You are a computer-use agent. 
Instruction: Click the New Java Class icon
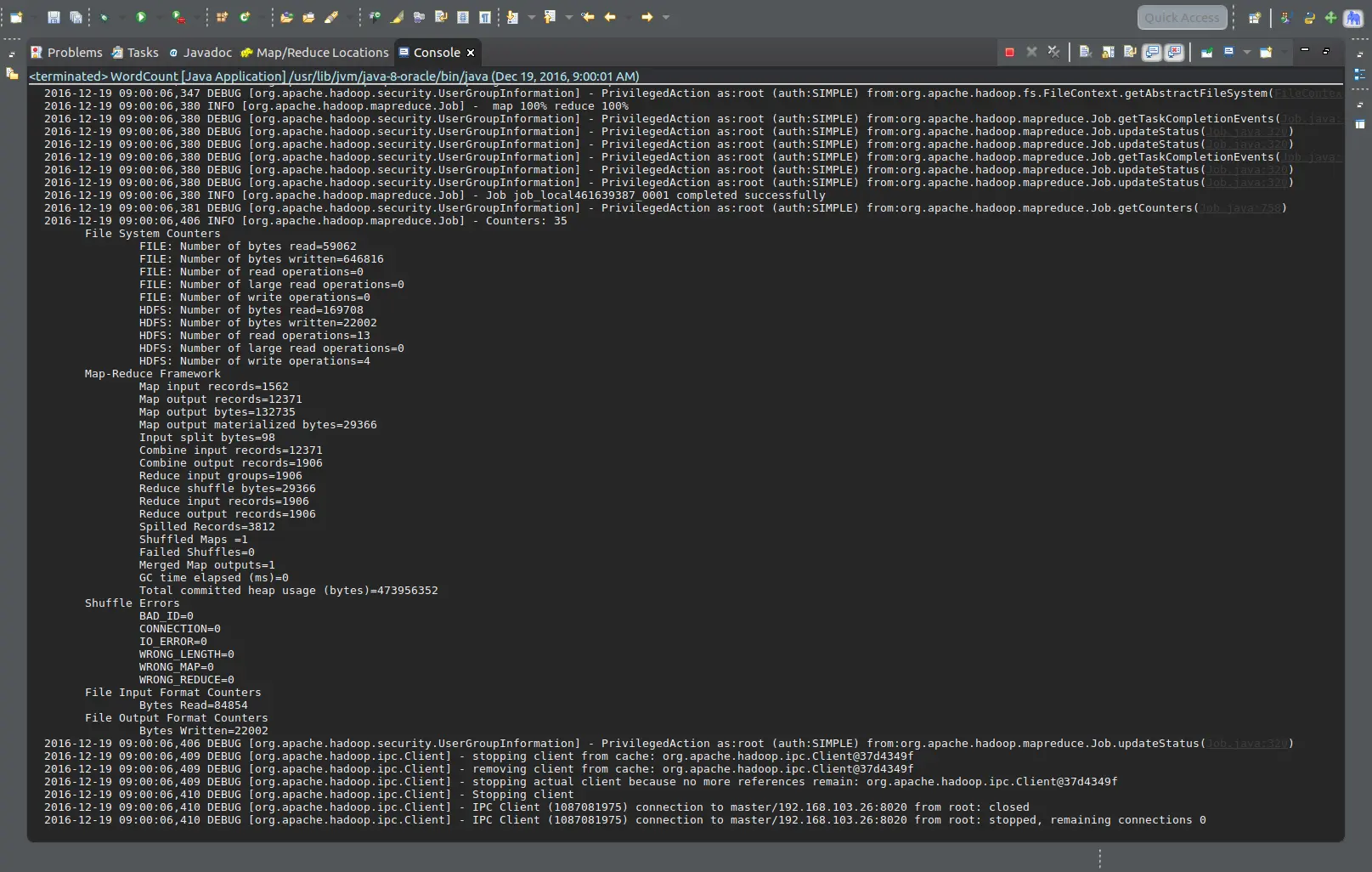pos(245,17)
